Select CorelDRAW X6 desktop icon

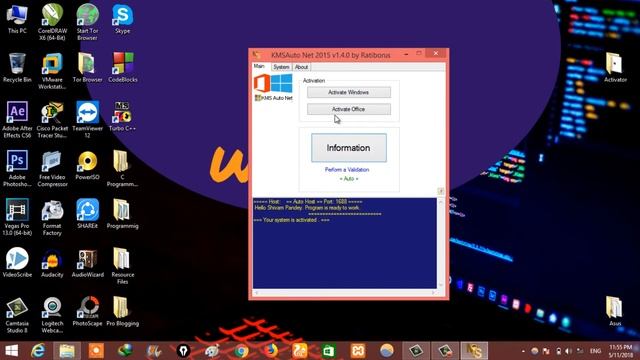tap(52, 22)
